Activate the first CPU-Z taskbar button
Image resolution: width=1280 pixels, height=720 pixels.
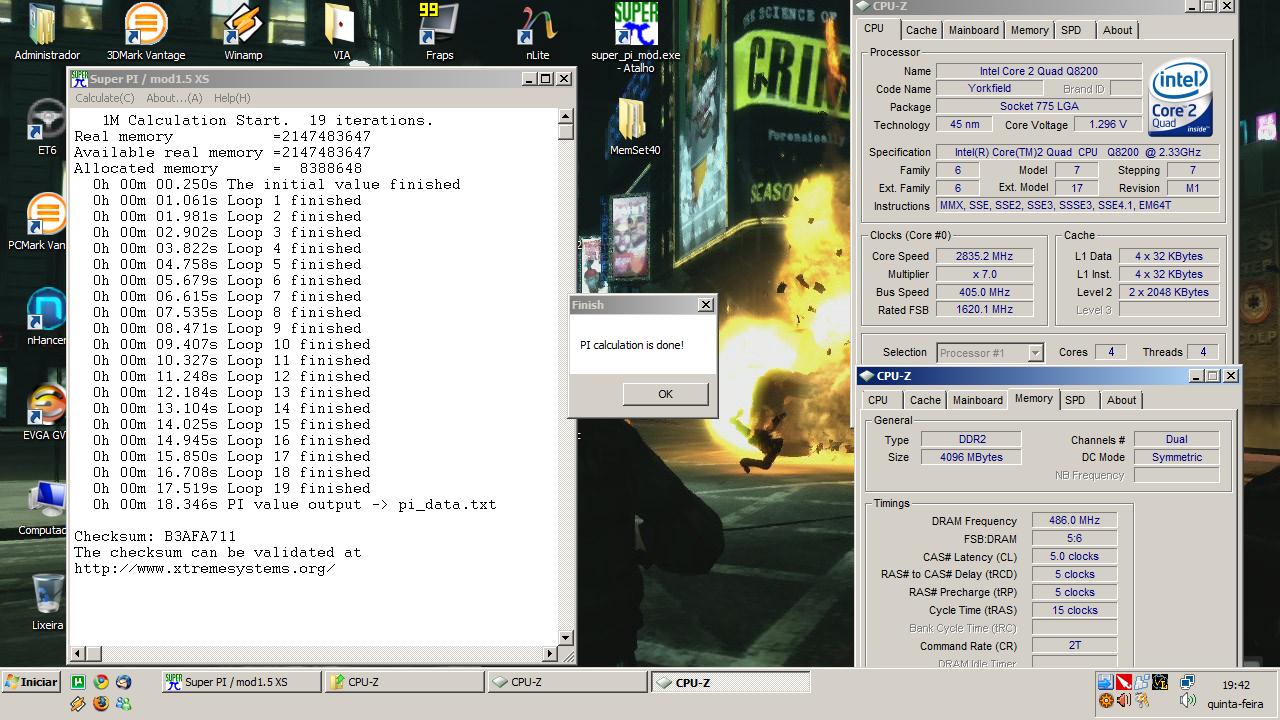click(x=405, y=682)
